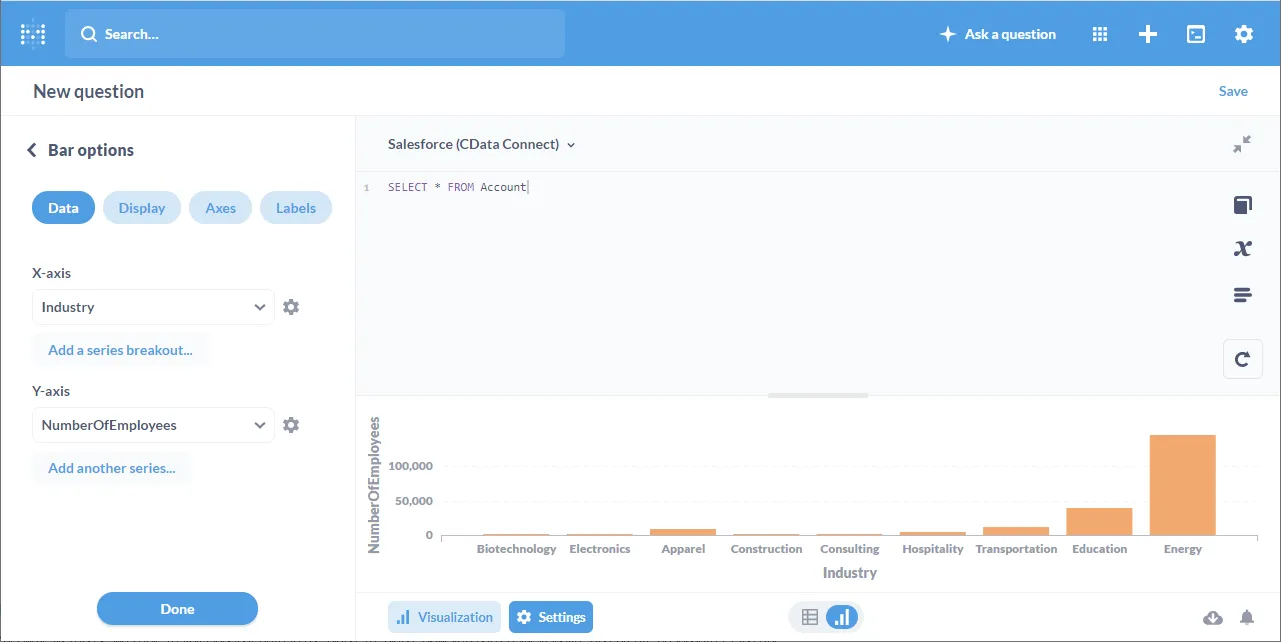Open the browse data grid icon

click(1100, 34)
